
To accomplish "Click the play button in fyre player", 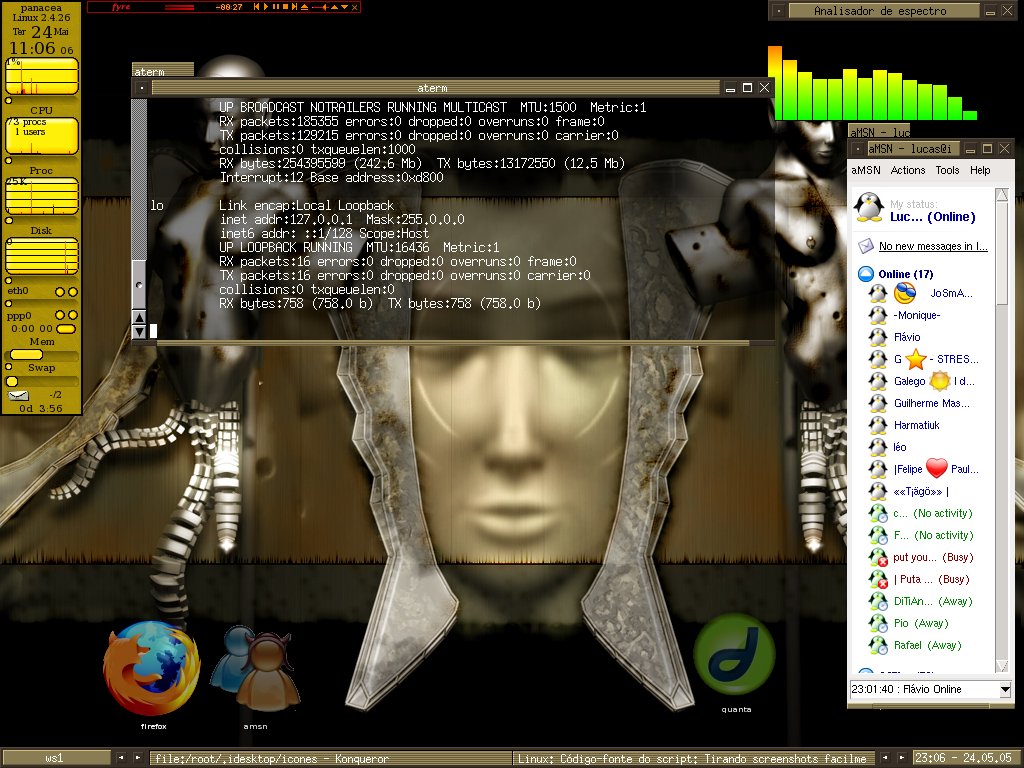I will coord(266,7).
